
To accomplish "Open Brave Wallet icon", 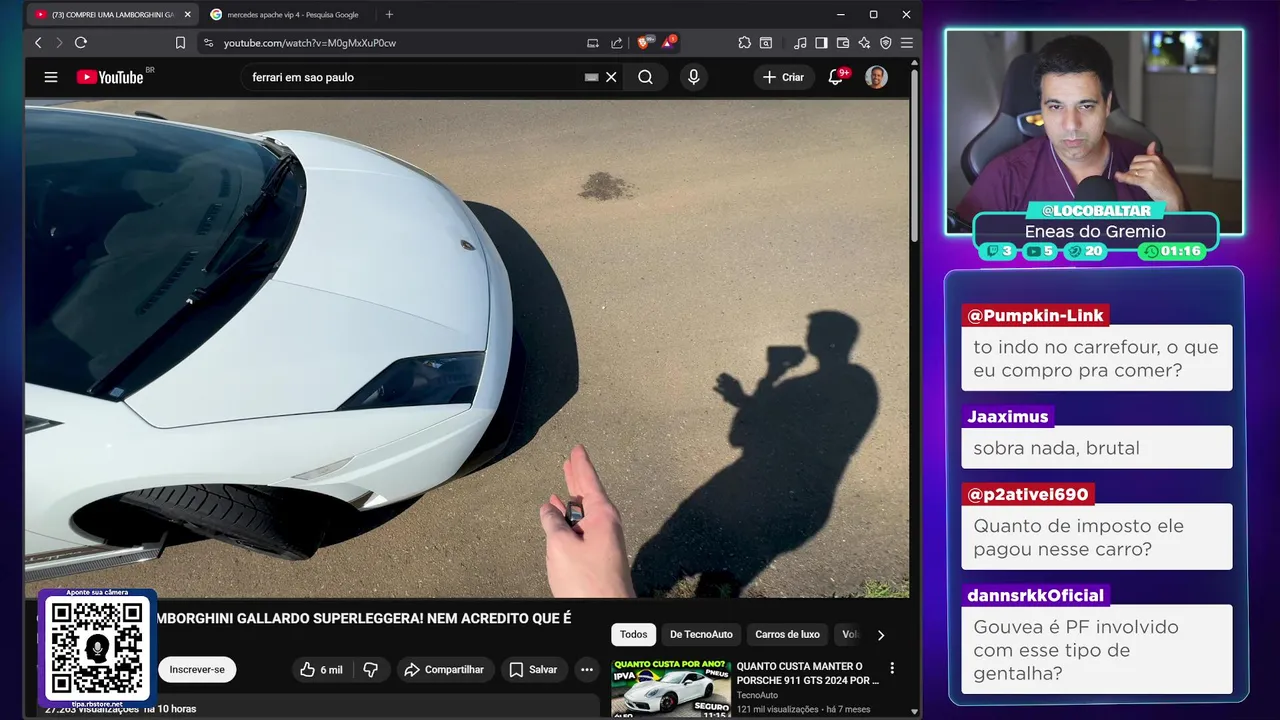I will coord(843,43).
